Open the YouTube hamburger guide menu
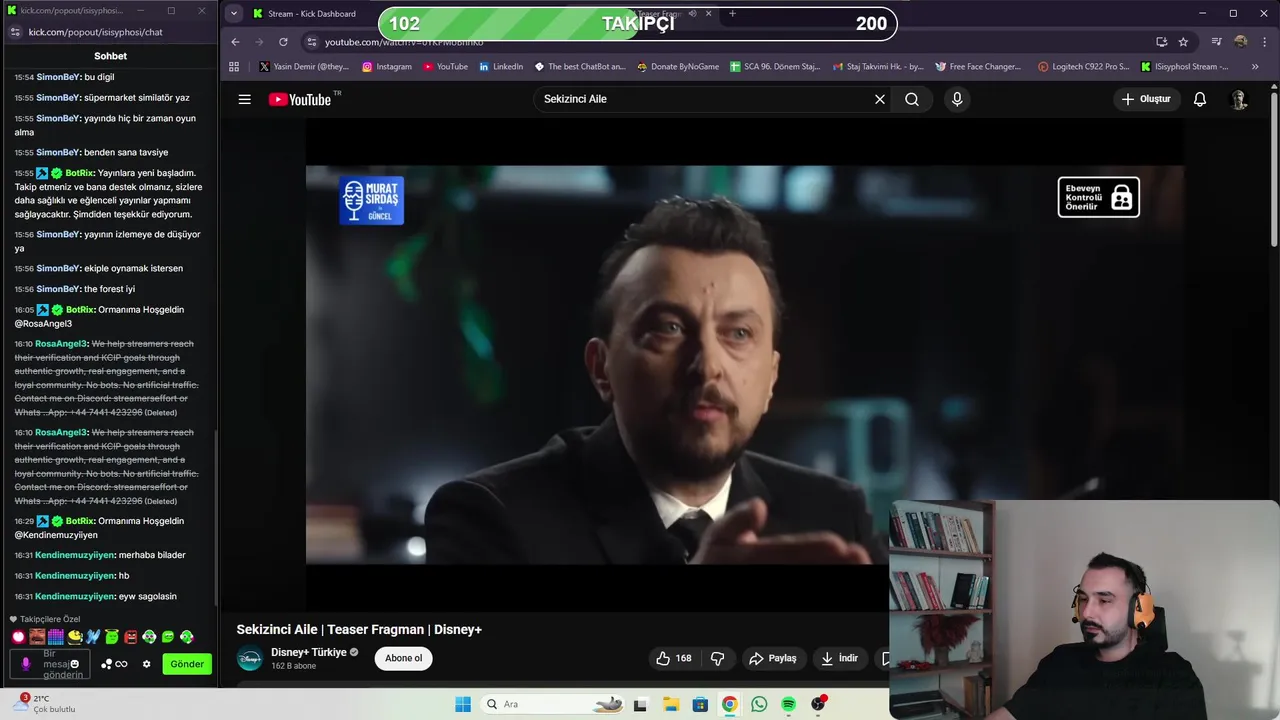The image size is (1280, 720). tap(244, 99)
